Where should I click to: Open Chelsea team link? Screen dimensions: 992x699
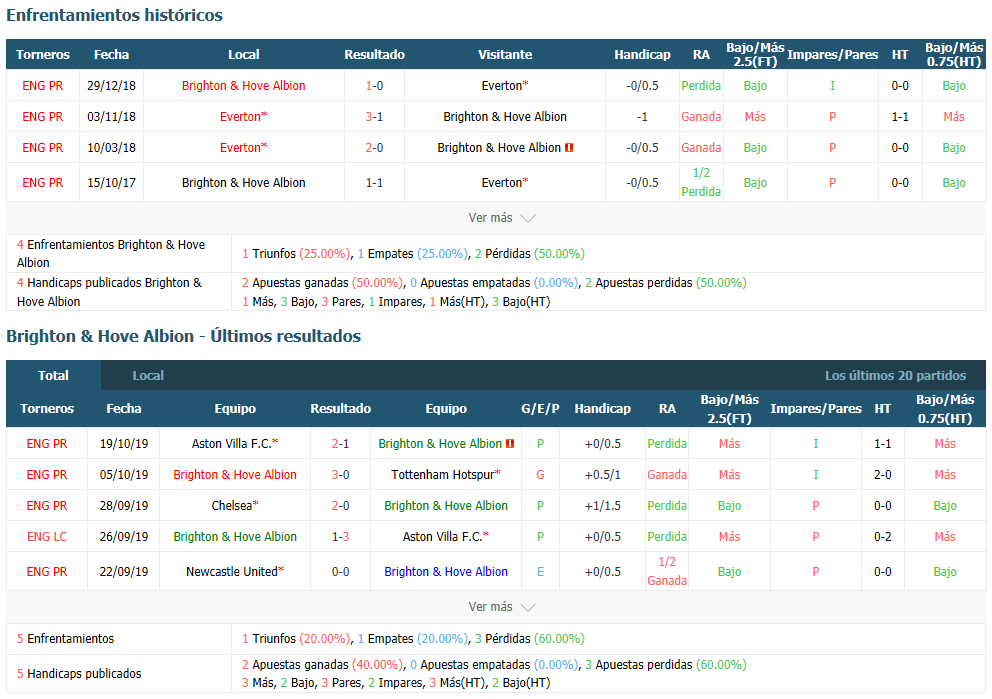coord(235,505)
